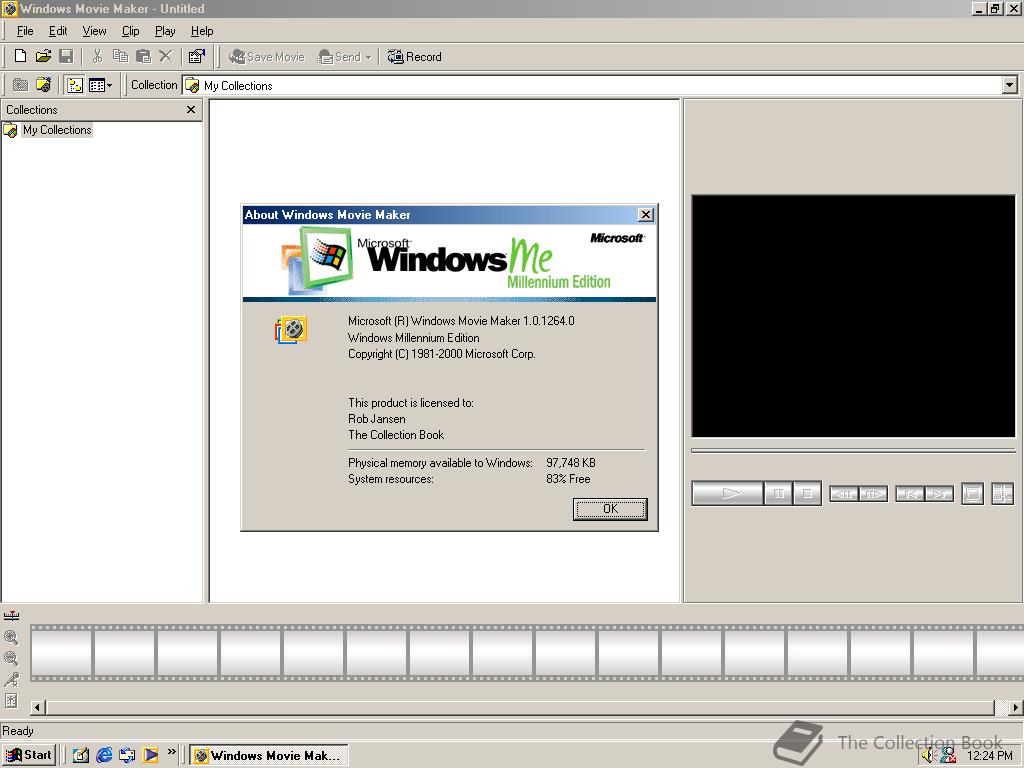The height and width of the screenshot is (768, 1024).
Task: Launch Internet Explorer from quick launch
Action: point(104,755)
